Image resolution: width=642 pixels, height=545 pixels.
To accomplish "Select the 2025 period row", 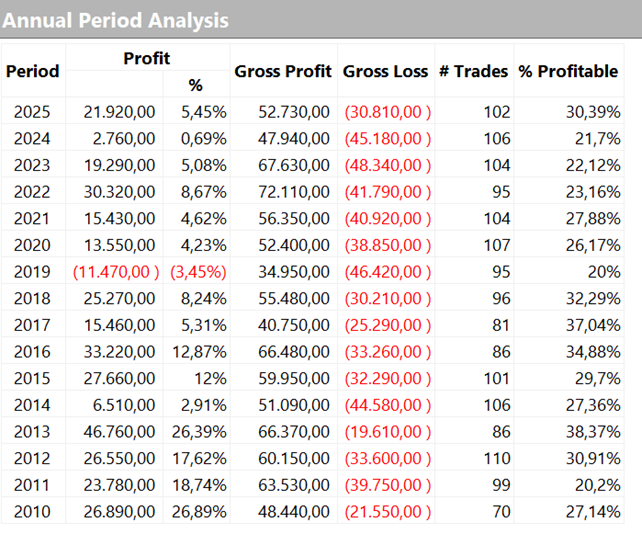I will [x=33, y=112].
